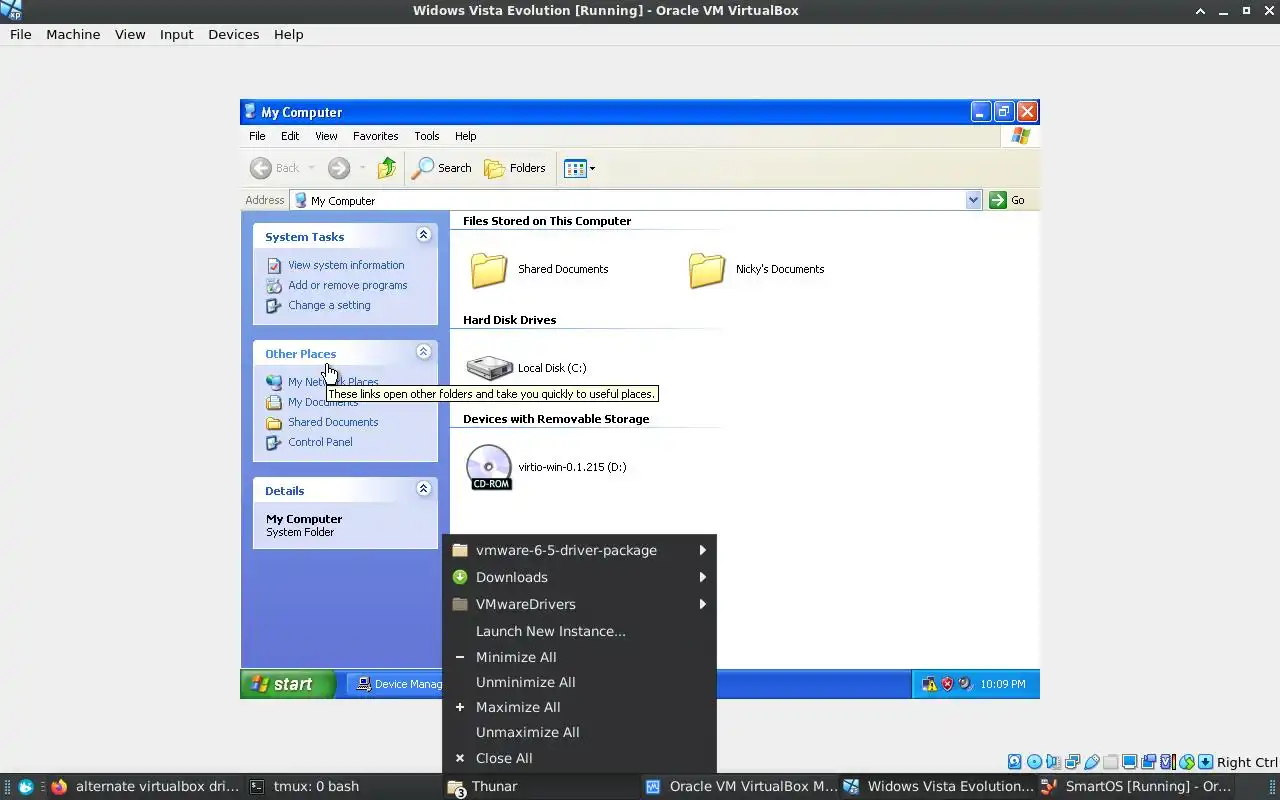Open the Favorites menu
This screenshot has width=1280, height=800.
(375, 136)
